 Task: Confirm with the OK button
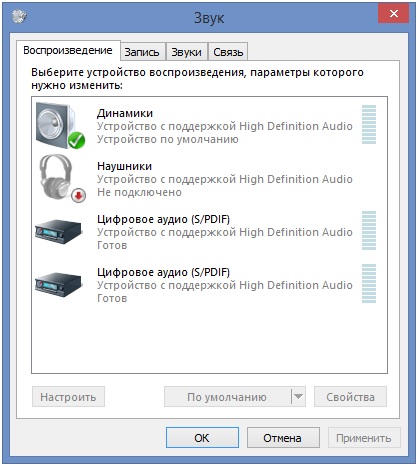(x=202, y=438)
